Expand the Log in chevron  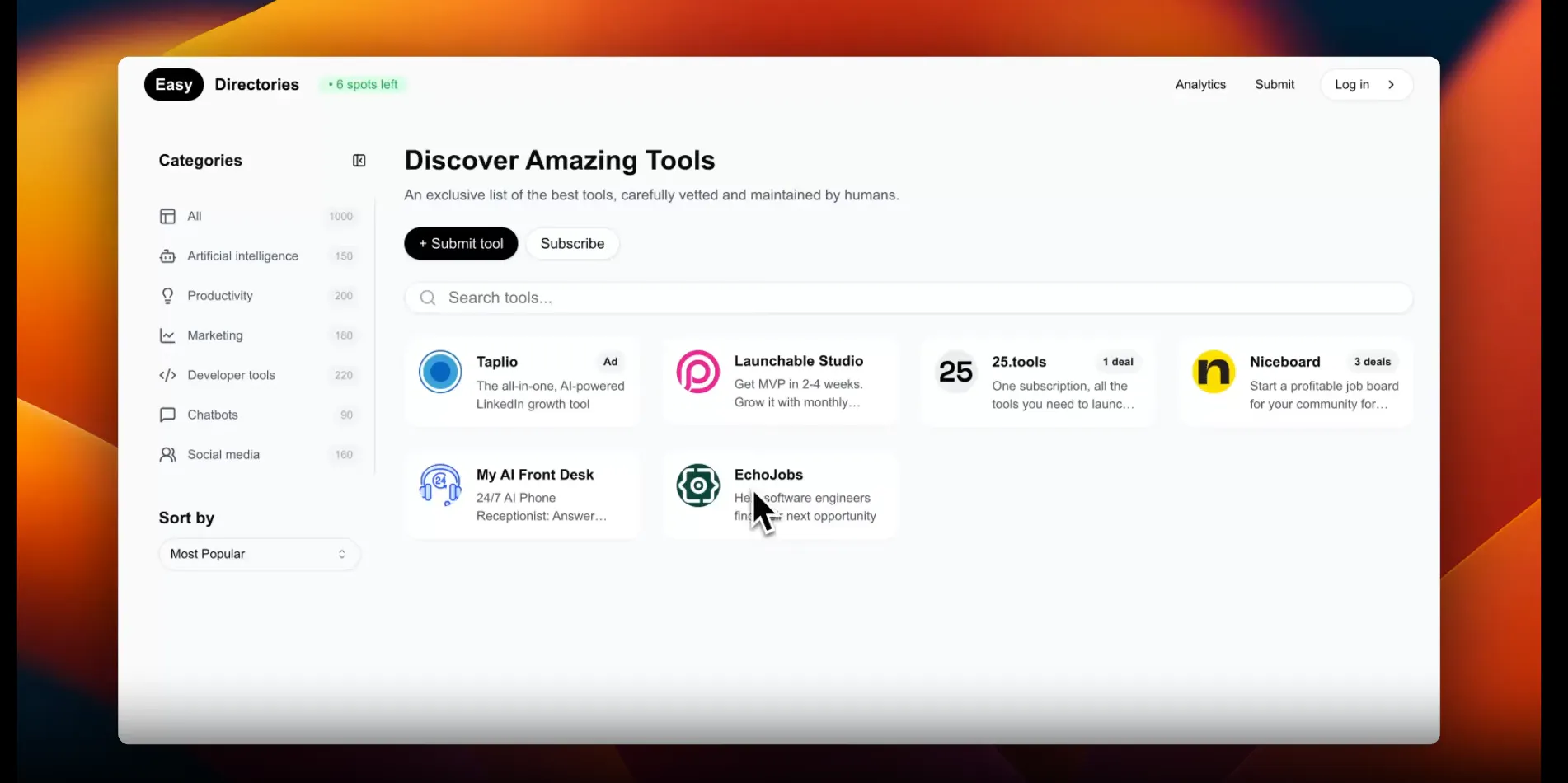coord(1391,84)
